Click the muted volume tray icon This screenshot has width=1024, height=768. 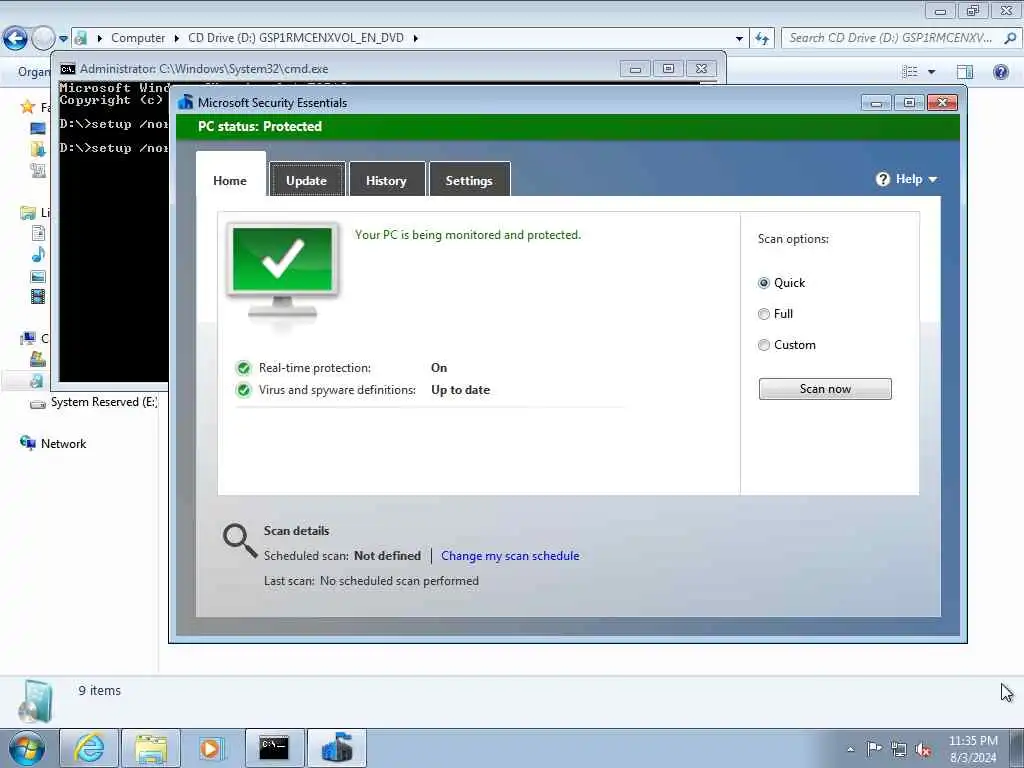(923, 750)
